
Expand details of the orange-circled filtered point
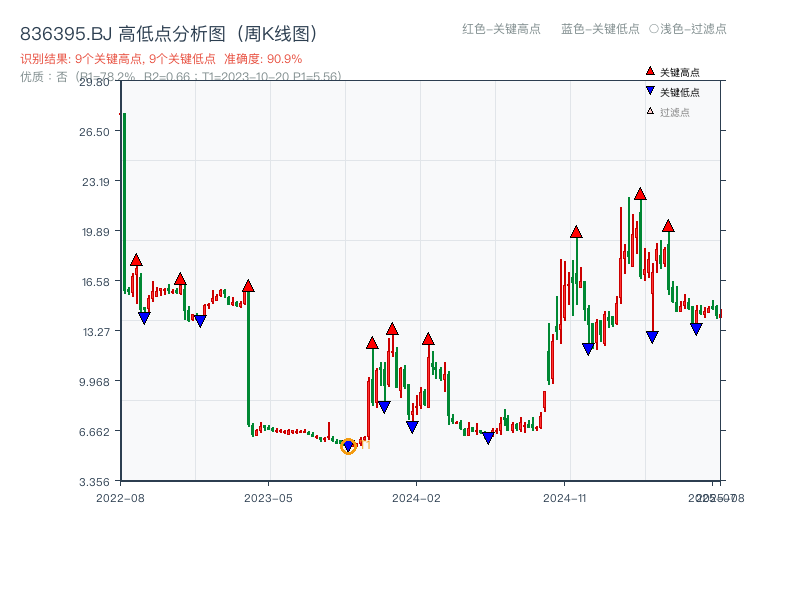click(x=350, y=447)
